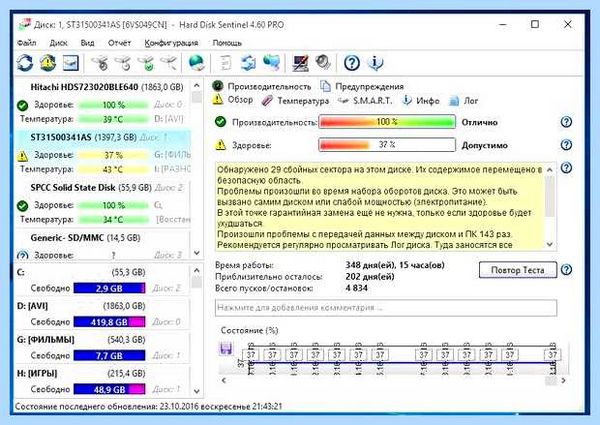Screen dimensions: 600x425
Task: Open the Отчёт menu
Action: [x=119, y=43]
